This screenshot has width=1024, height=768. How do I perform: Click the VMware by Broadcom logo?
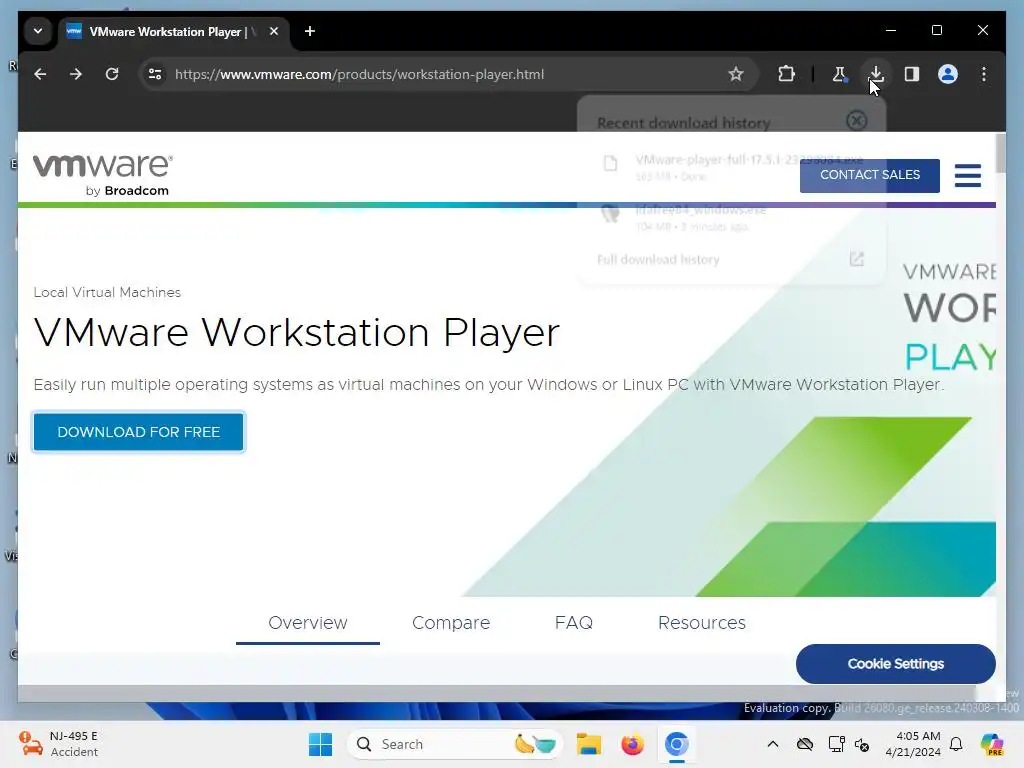[x=103, y=174]
